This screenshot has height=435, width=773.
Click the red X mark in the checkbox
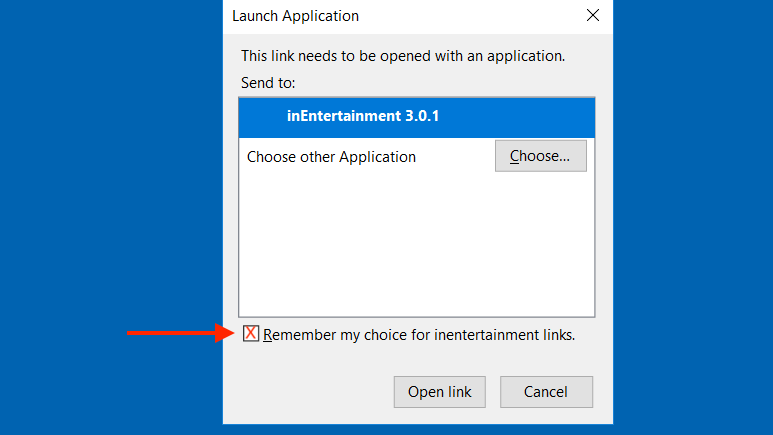coord(250,333)
